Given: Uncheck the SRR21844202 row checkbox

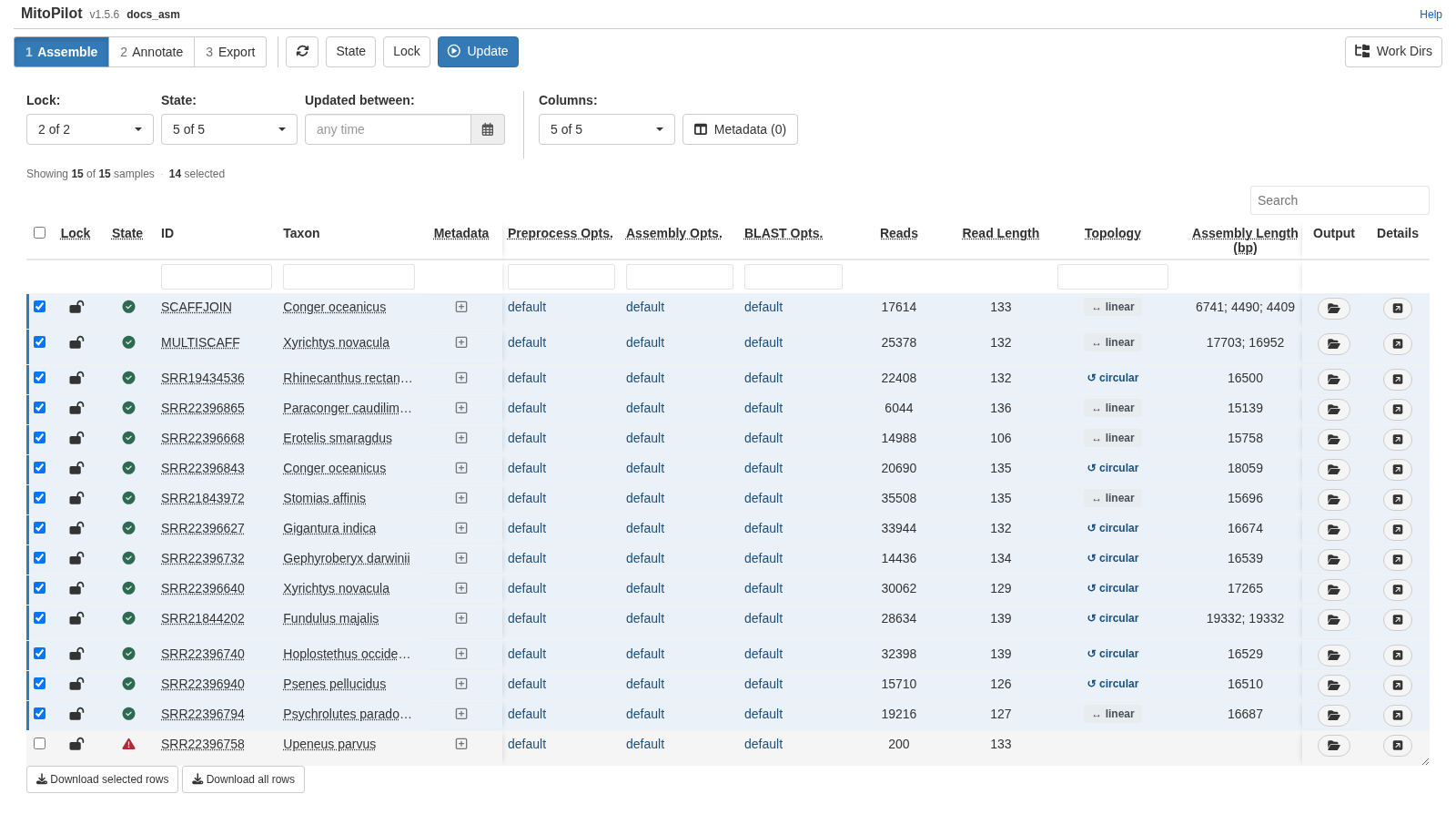Looking at the screenshot, I should [x=39, y=617].
